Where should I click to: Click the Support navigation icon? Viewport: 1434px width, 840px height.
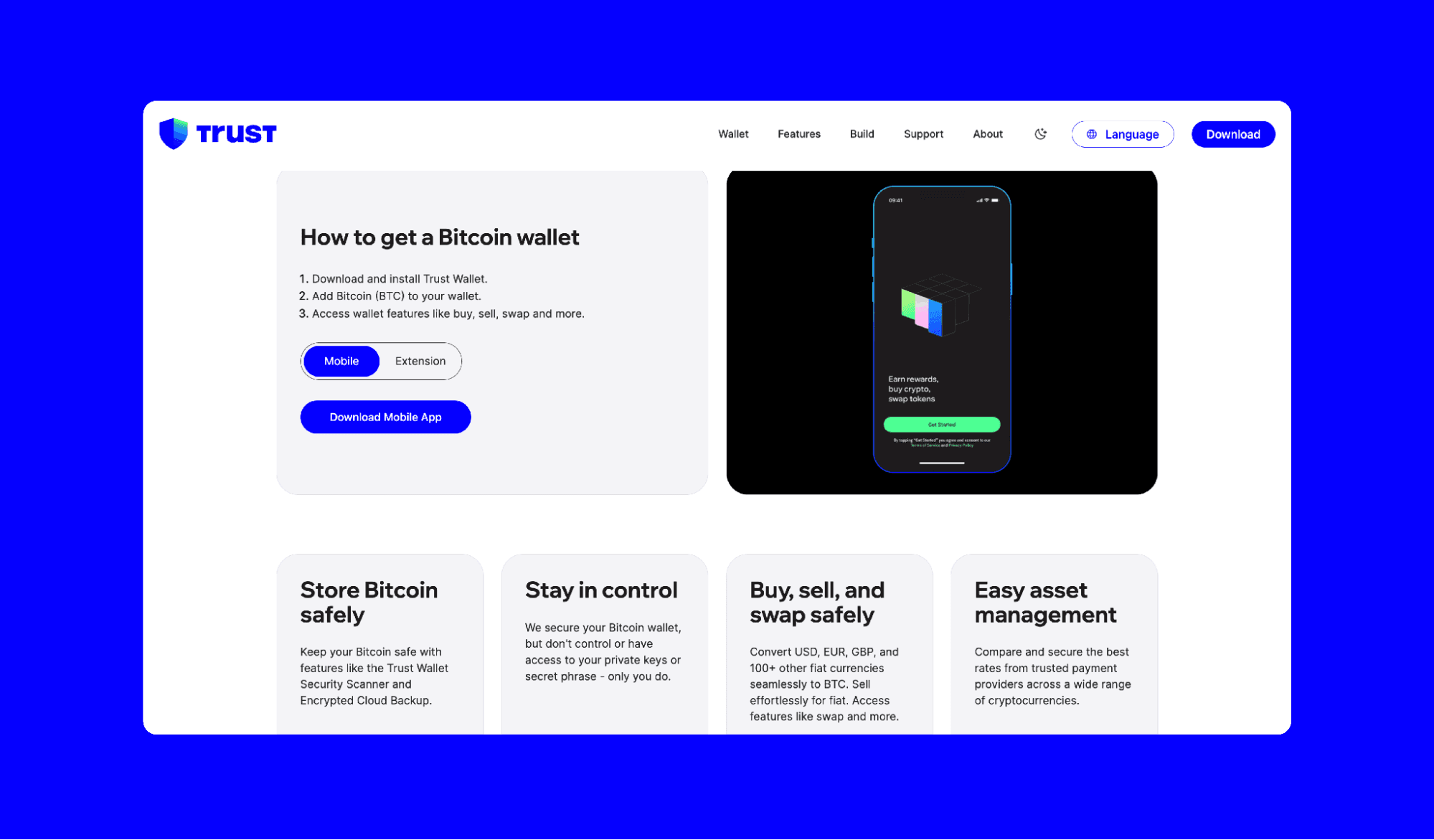[923, 134]
